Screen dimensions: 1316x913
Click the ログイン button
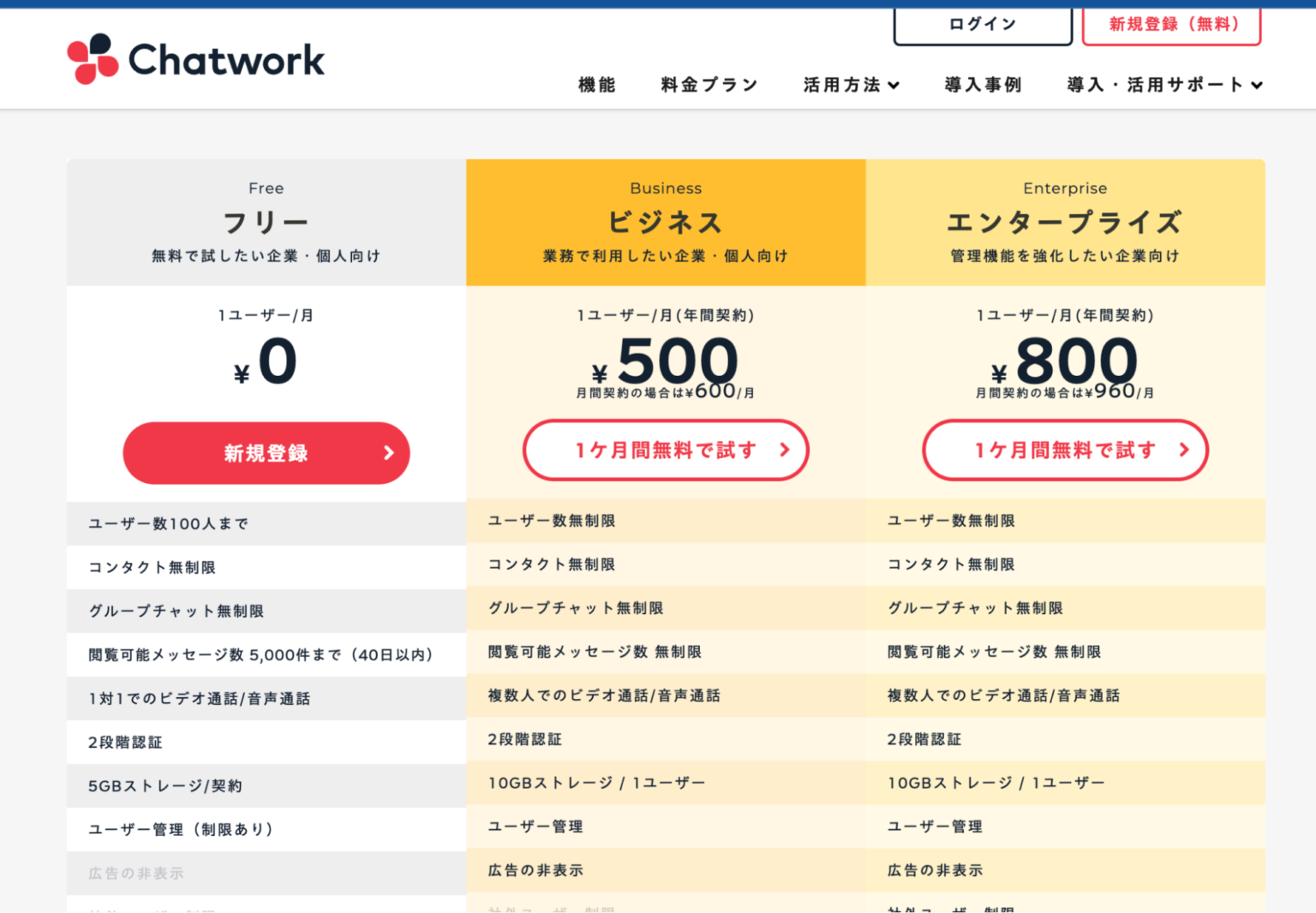[982, 25]
